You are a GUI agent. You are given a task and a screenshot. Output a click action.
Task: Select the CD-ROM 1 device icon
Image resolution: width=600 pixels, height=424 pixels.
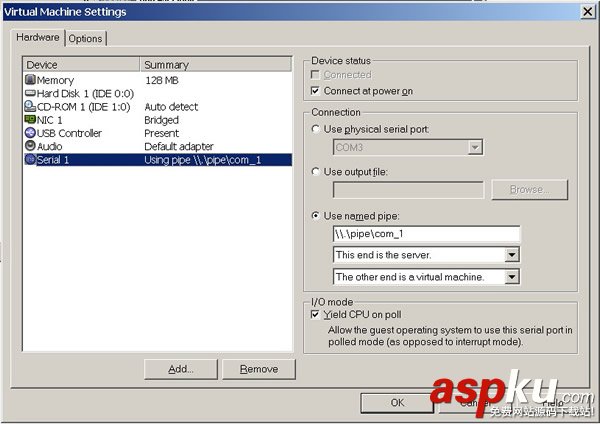point(30,106)
